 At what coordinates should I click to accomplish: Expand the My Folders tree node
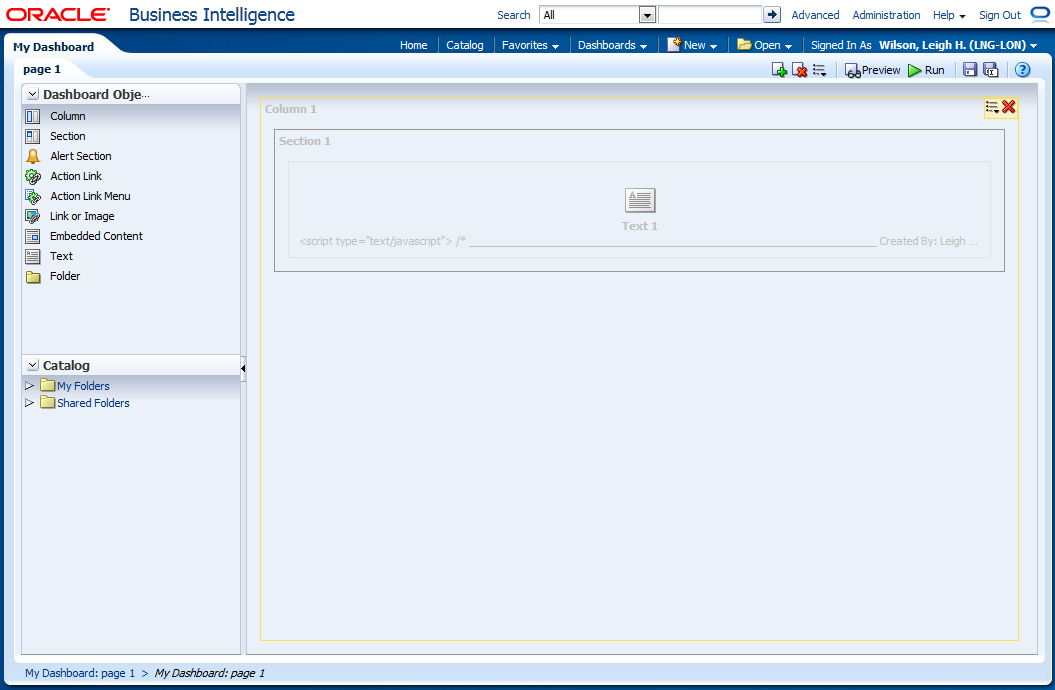point(30,386)
